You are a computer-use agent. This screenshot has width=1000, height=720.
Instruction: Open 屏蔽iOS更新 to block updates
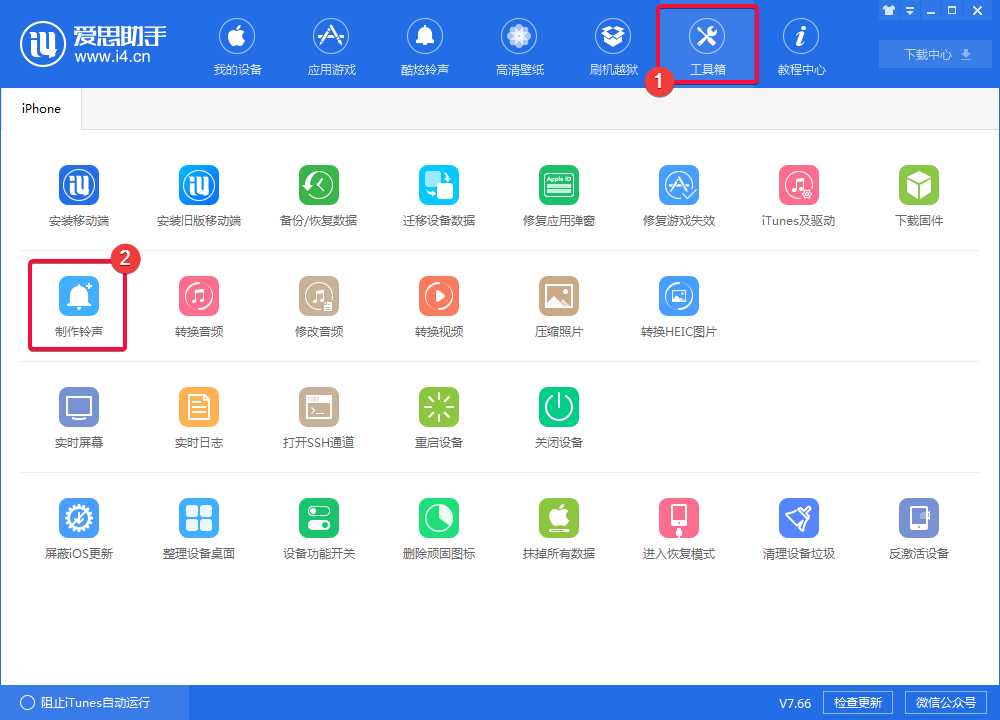[78, 518]
